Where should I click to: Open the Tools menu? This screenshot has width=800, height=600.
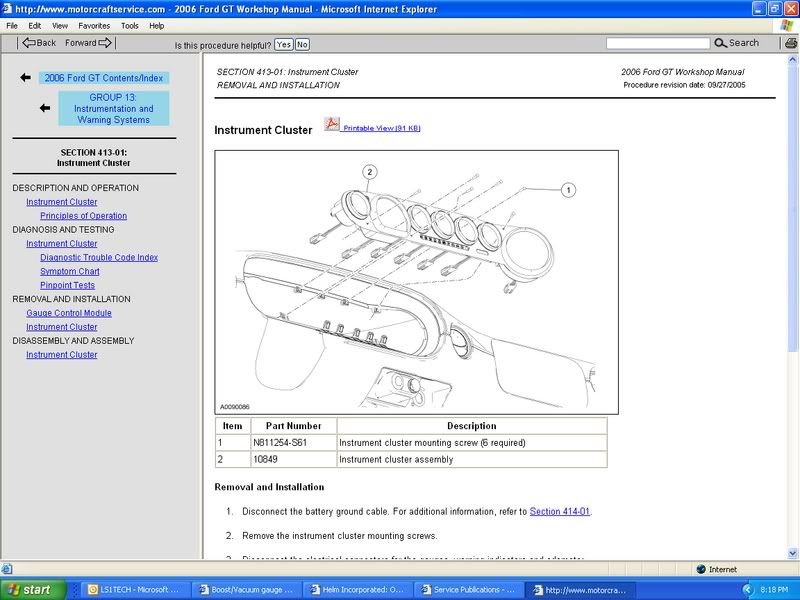click(x=130, y=26)
